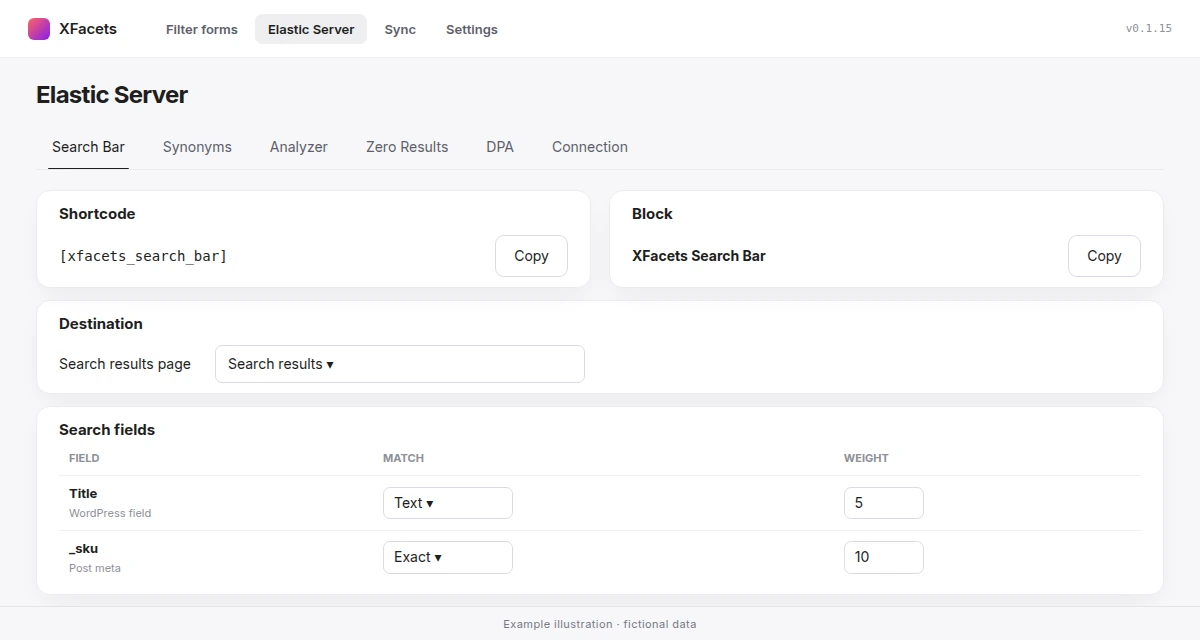Open the Title match type dropdown
This screenshot has width=1200, height=640.
click(x=448, y=503)
